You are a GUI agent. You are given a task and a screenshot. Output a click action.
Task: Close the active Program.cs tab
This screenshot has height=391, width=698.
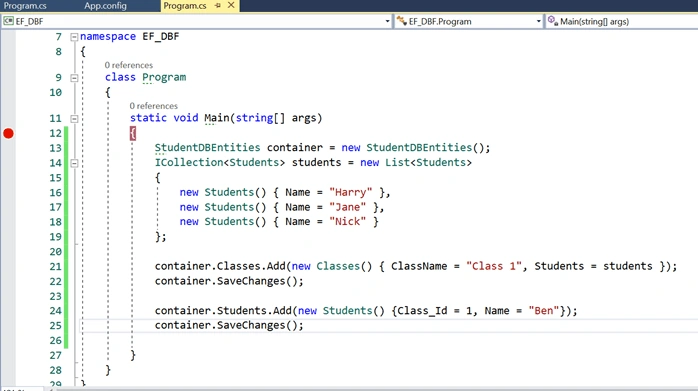(x=231, y=5)
